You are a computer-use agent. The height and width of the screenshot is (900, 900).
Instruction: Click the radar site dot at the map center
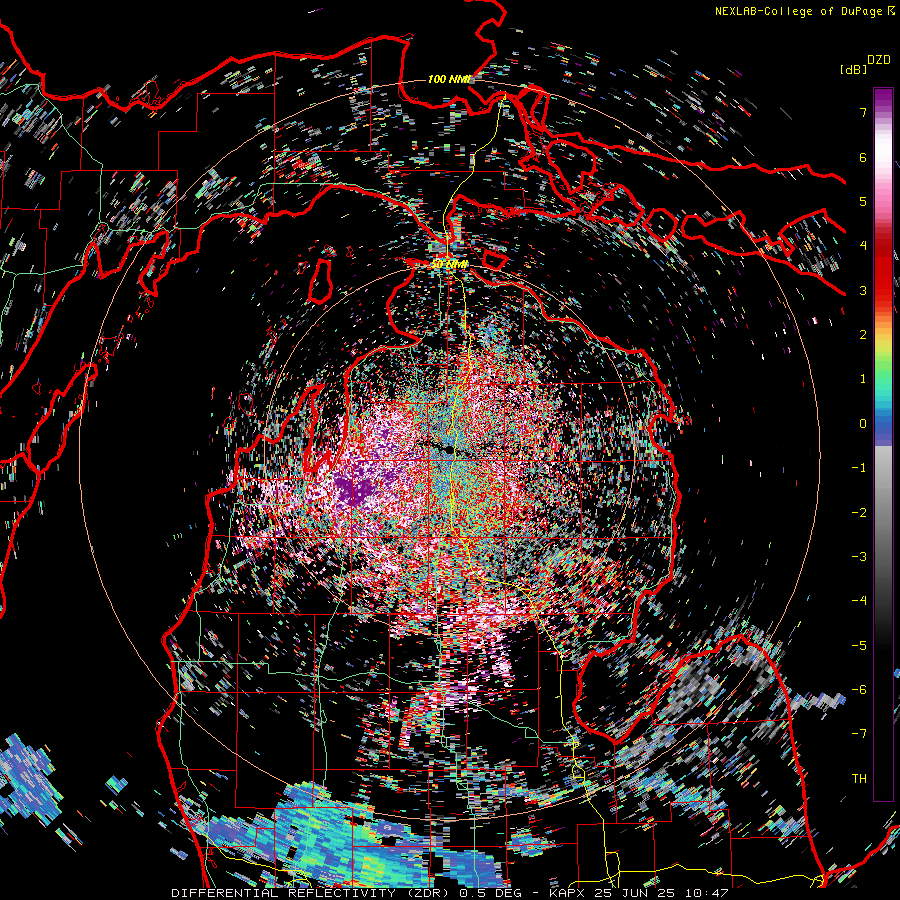coord(448,449)
